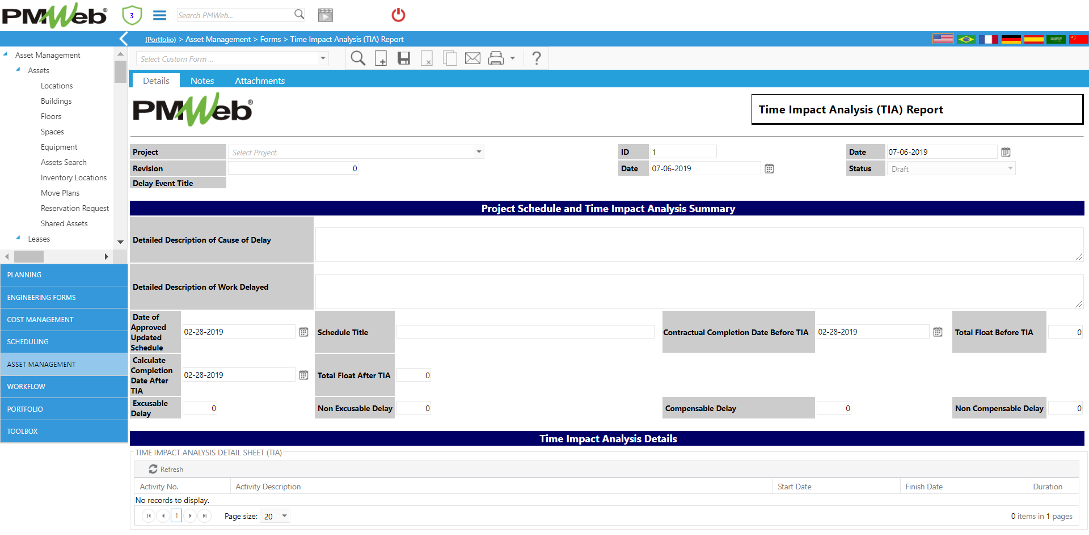Open calendar for Contractual Completion Date Before TIA
Viewport: 1089px width, 535px height.
(938, 332)
